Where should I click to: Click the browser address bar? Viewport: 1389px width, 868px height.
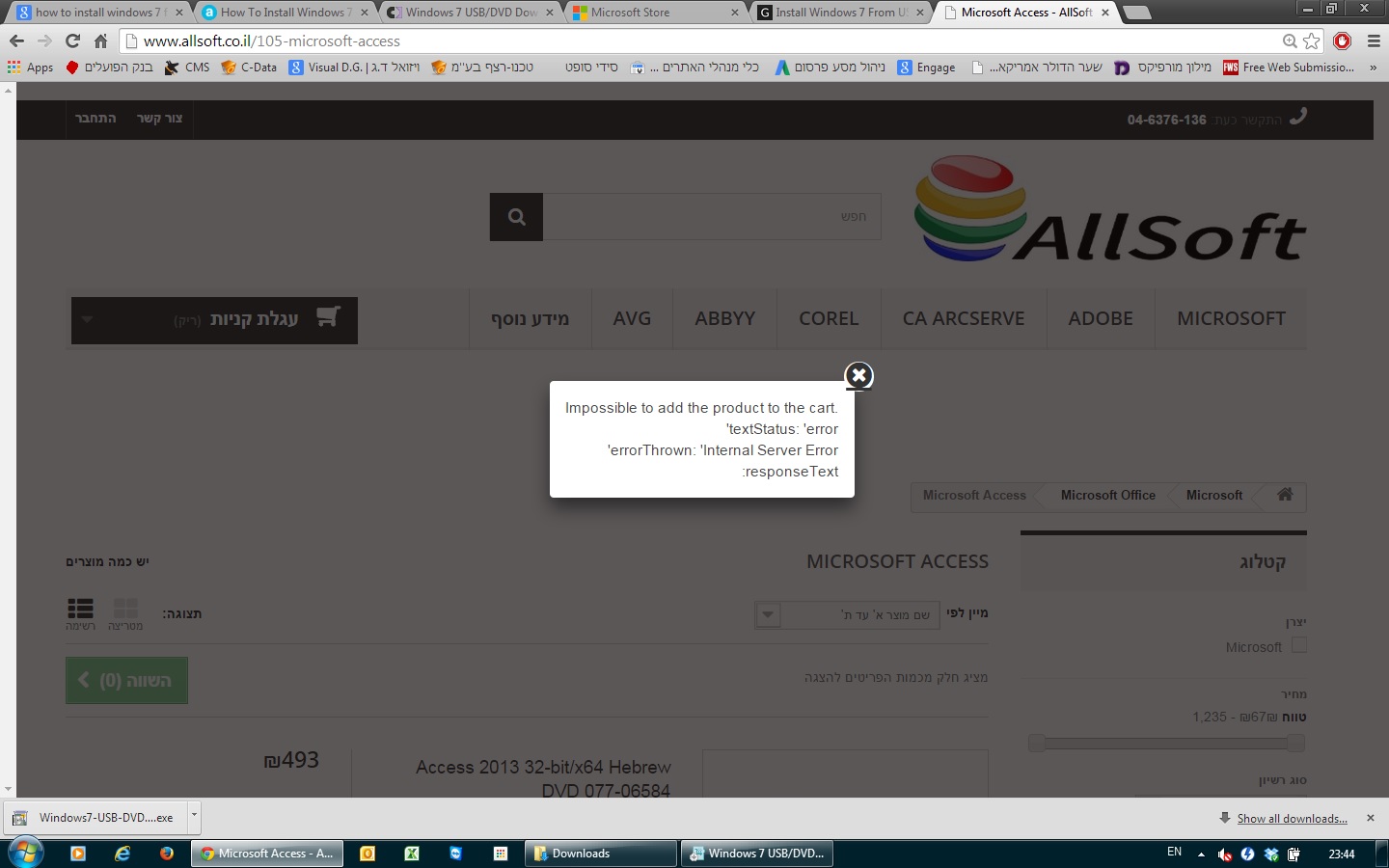click(704, 41)
